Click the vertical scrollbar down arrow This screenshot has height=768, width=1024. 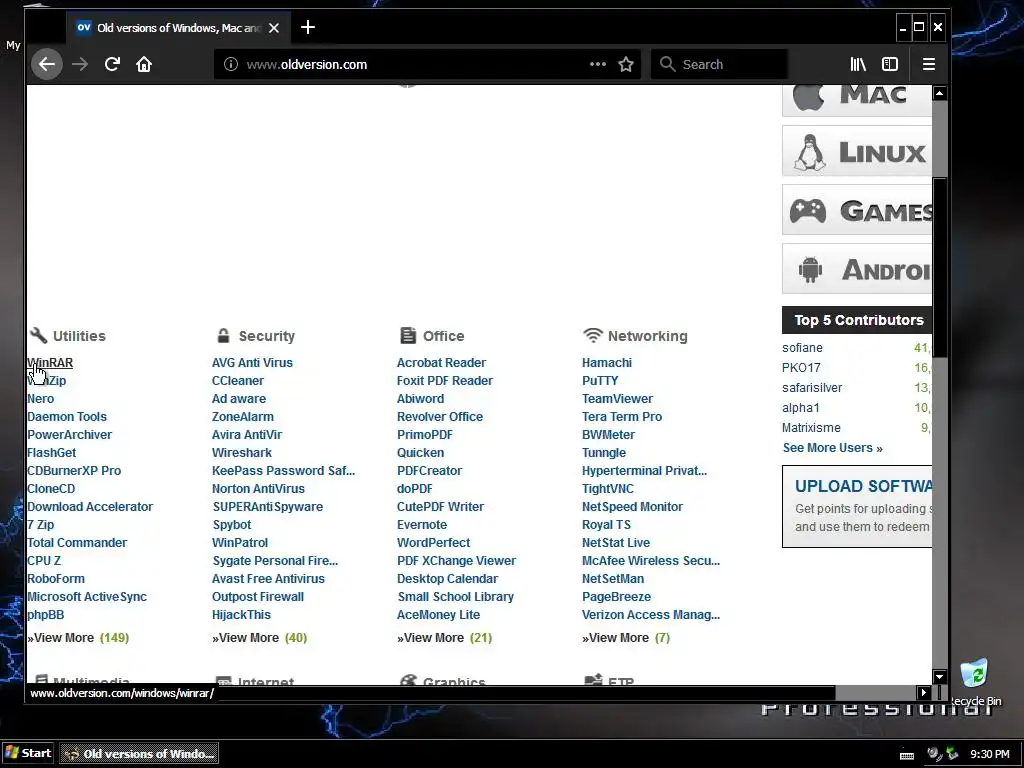pyautogui.click(x=940, y=677)
